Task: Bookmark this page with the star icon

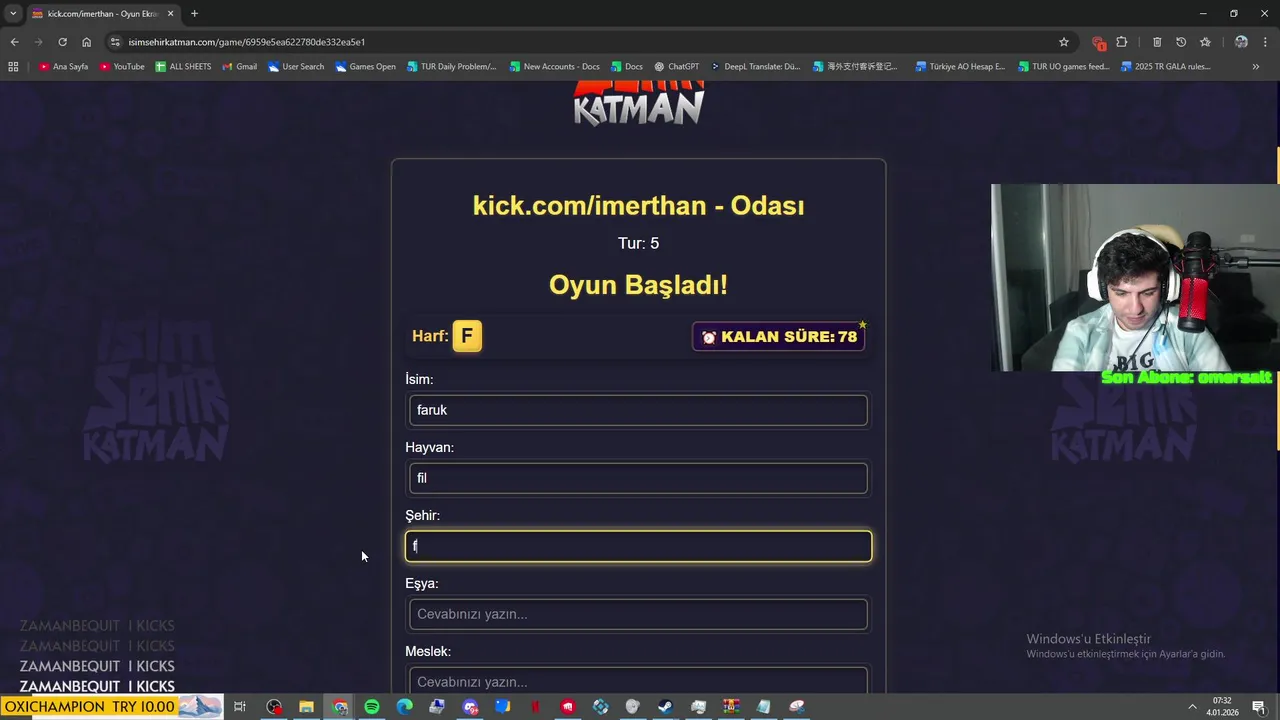Action: (1064, 42)
